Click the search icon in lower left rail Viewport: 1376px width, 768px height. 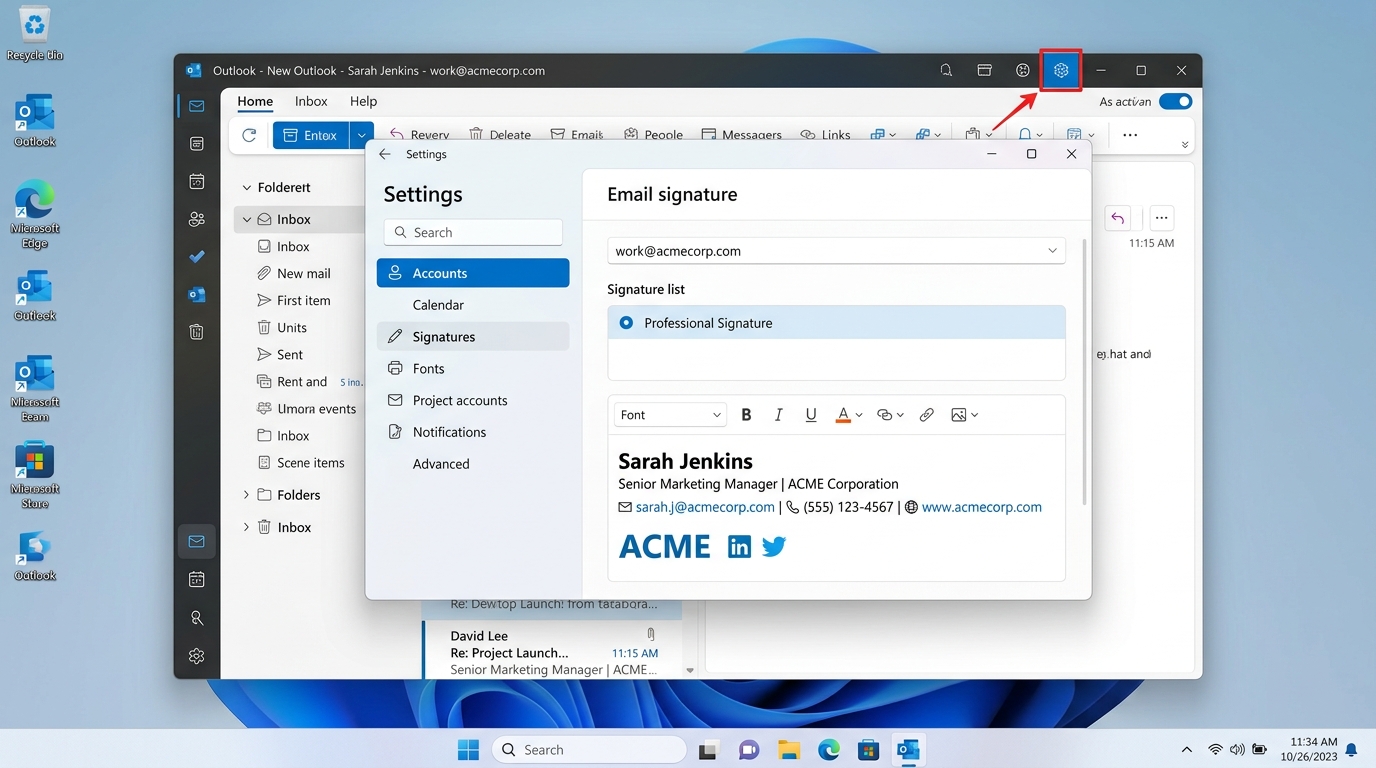[197, 618]
